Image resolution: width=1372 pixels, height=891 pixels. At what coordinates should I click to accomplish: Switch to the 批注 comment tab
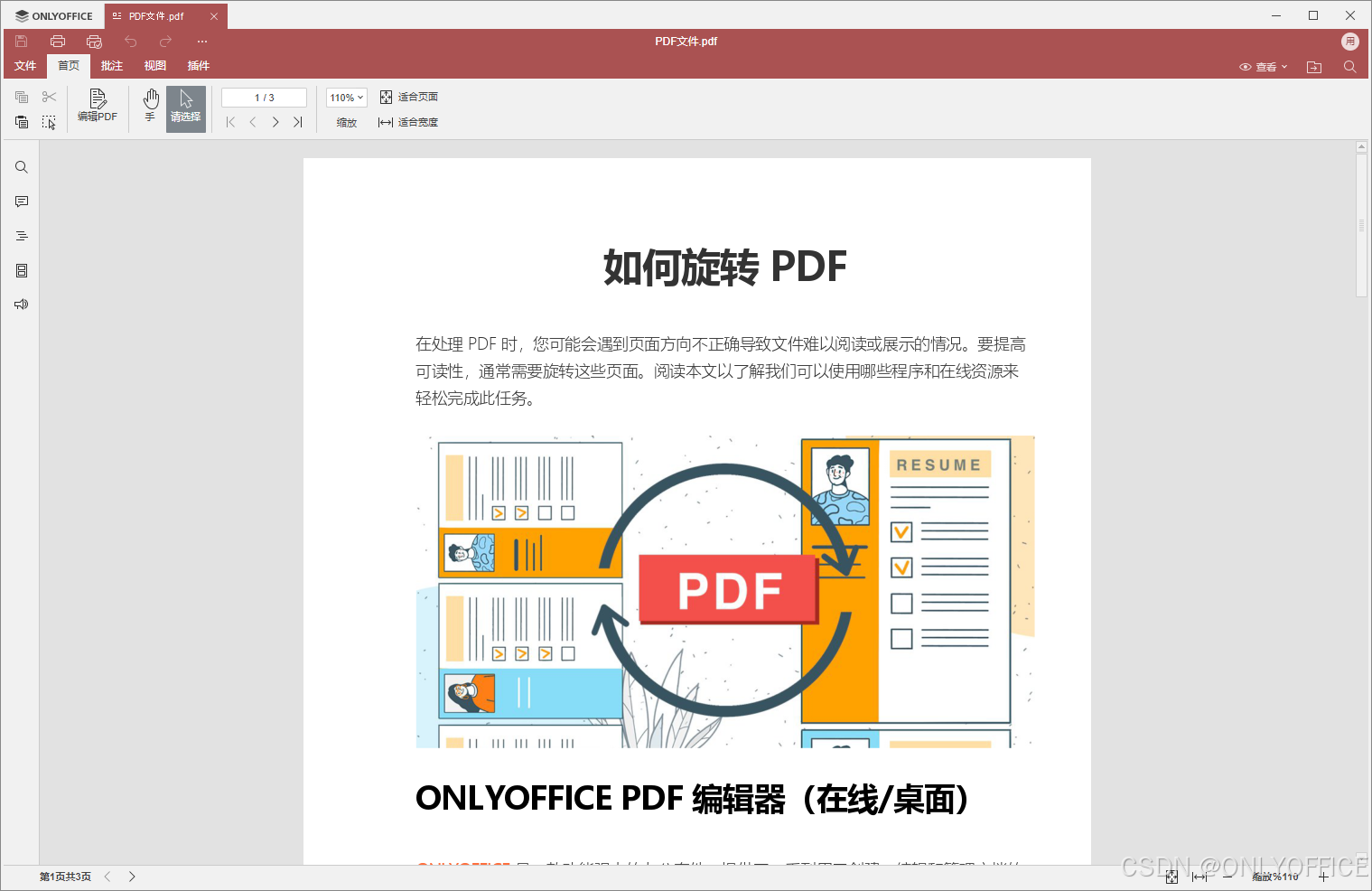[x=112, y=66]
